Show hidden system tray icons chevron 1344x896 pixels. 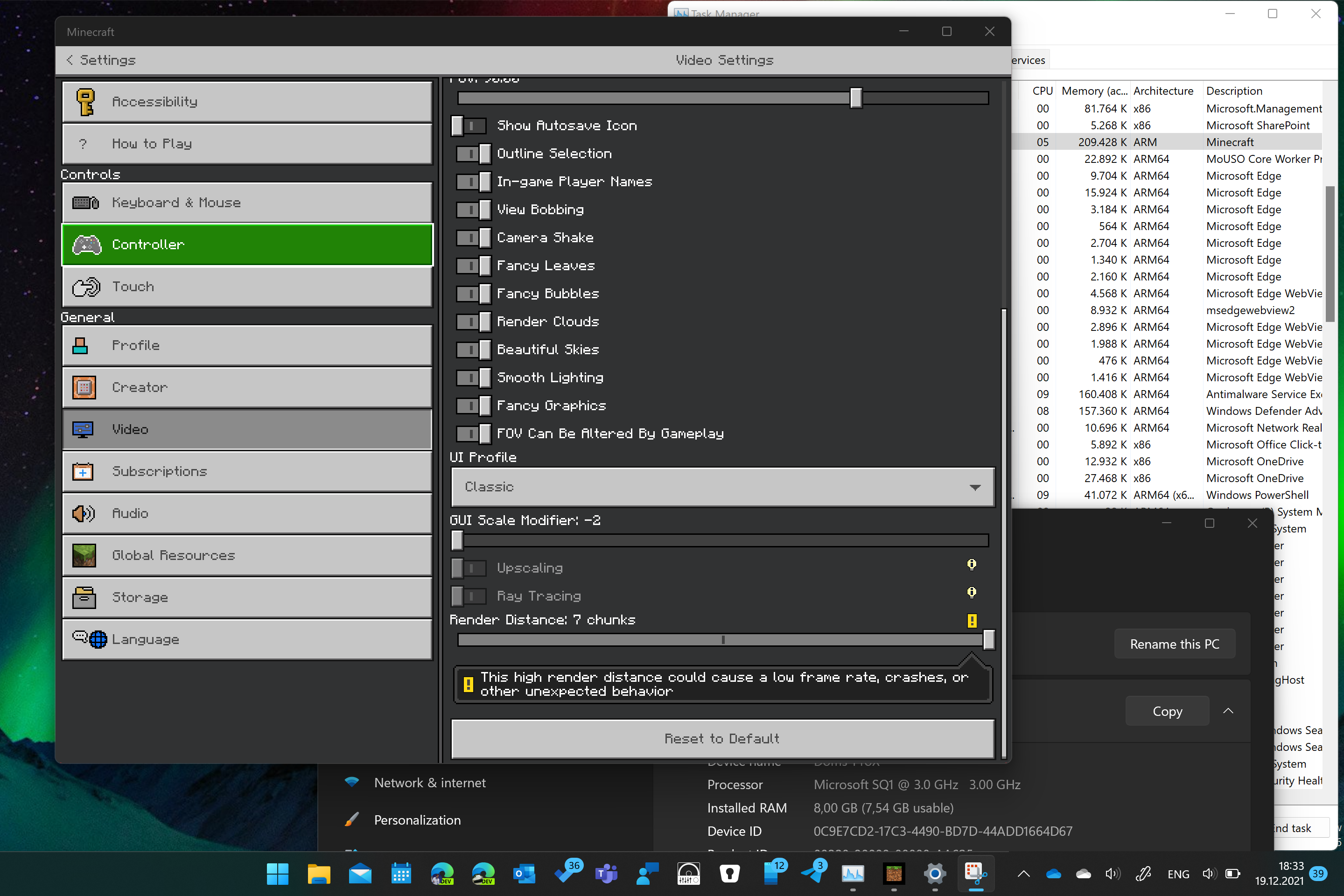[x=1023, y=874]
